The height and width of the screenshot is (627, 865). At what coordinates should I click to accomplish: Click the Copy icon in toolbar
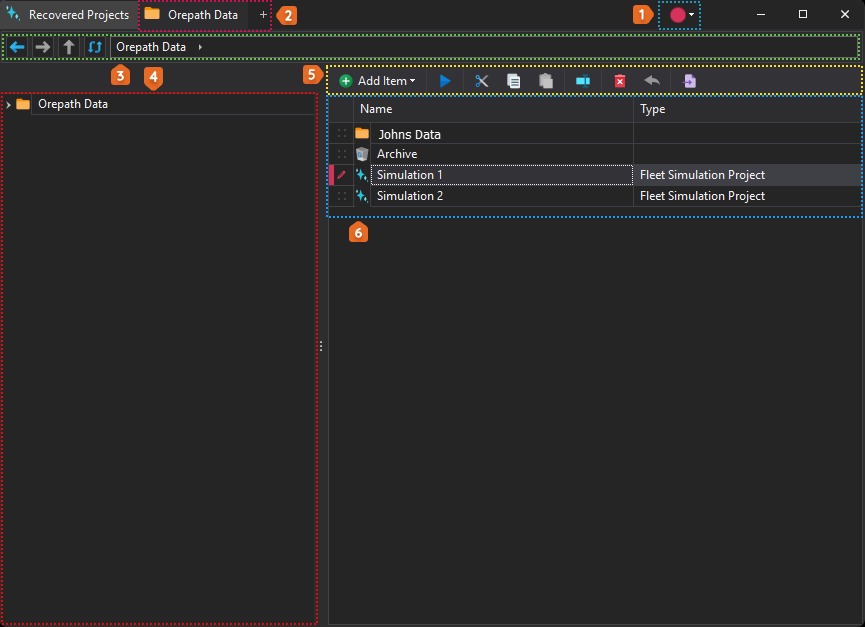pos(513,81)
